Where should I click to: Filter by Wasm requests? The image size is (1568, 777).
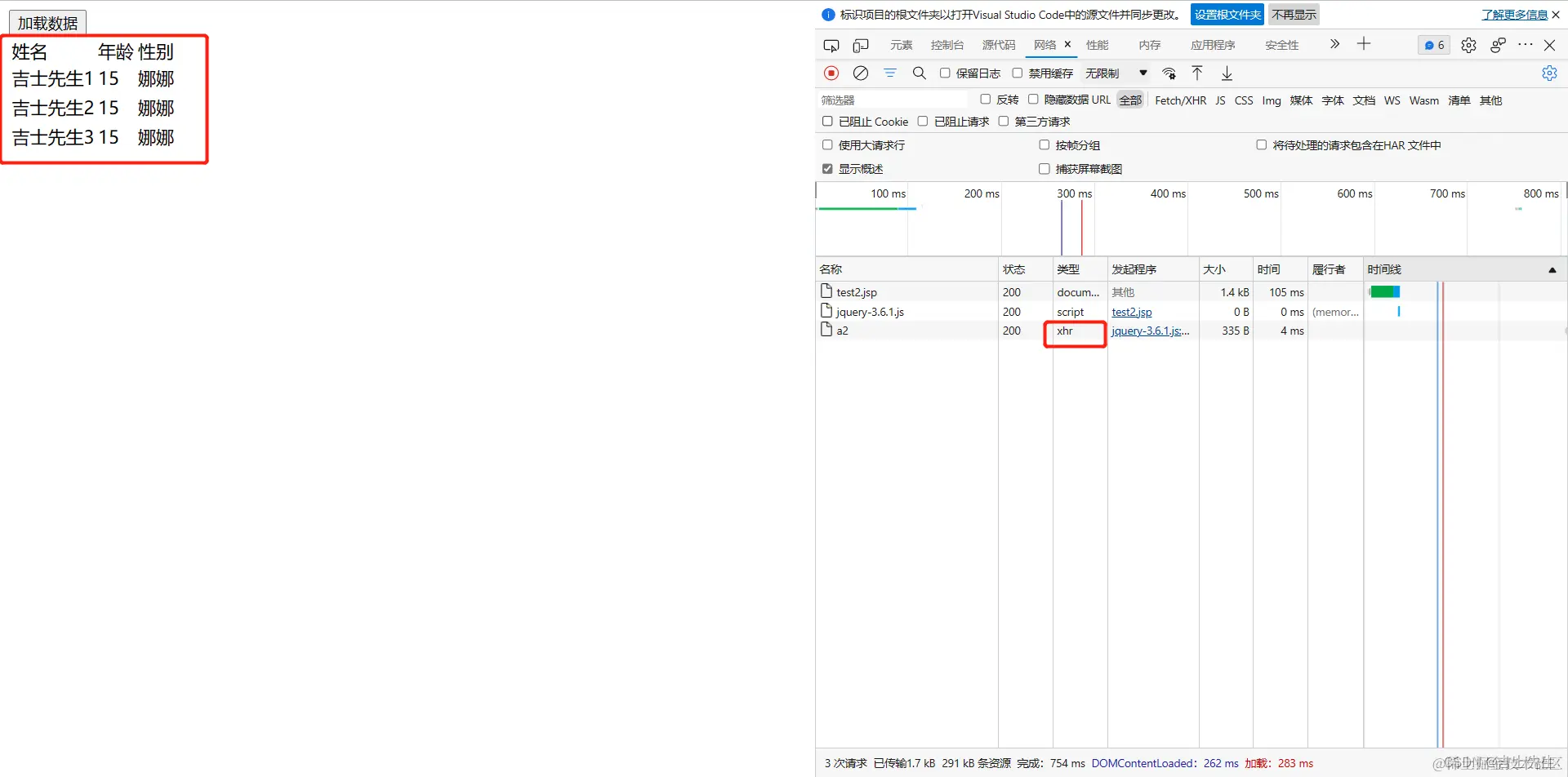1424,100
